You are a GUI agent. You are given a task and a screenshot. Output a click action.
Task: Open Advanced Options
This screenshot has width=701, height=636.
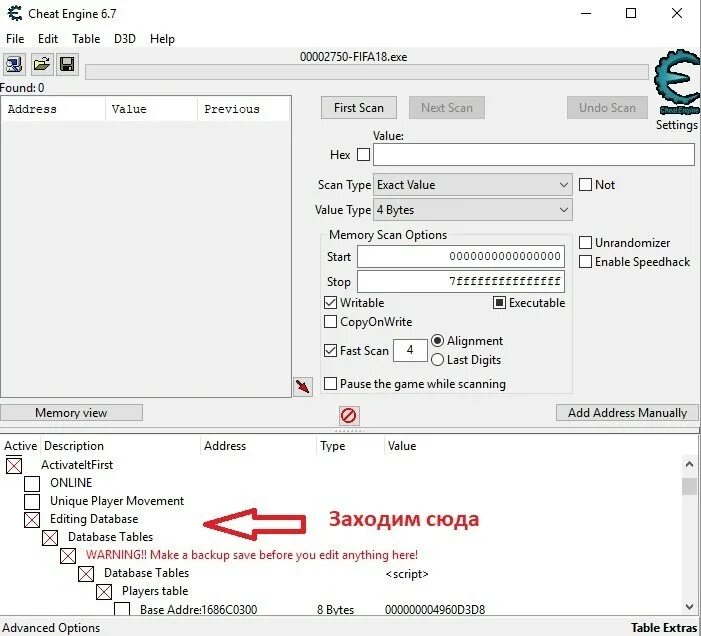51,628
